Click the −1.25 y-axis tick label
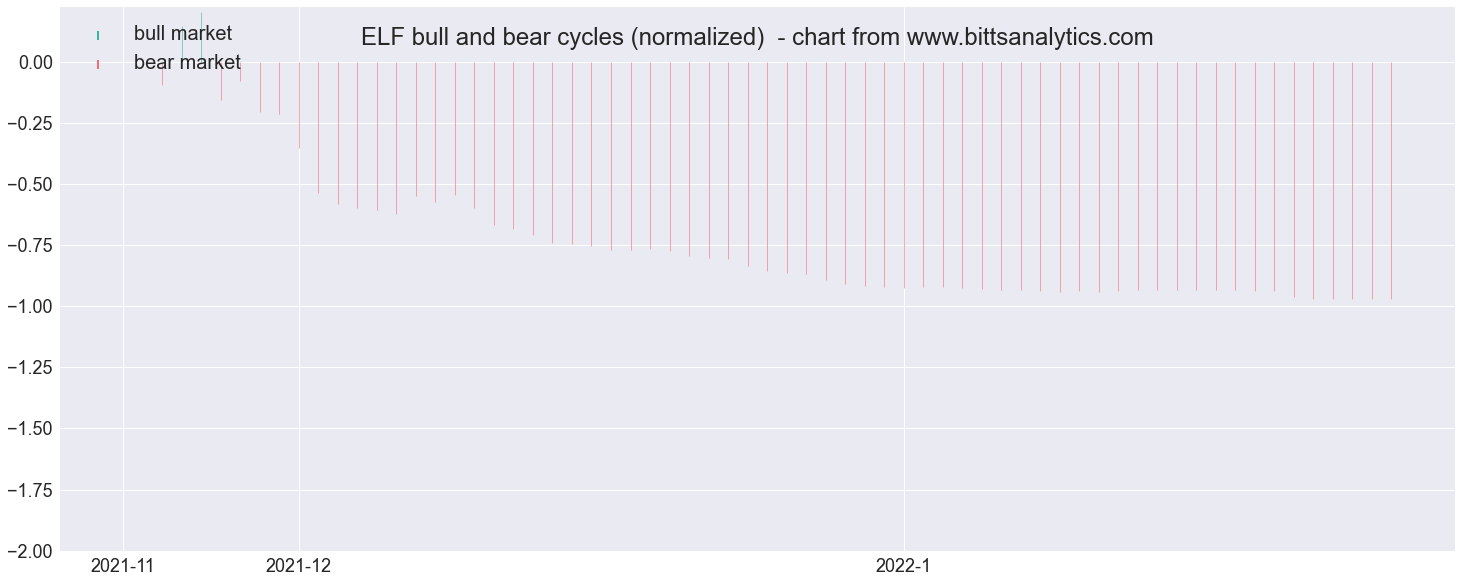 point(29,368)
